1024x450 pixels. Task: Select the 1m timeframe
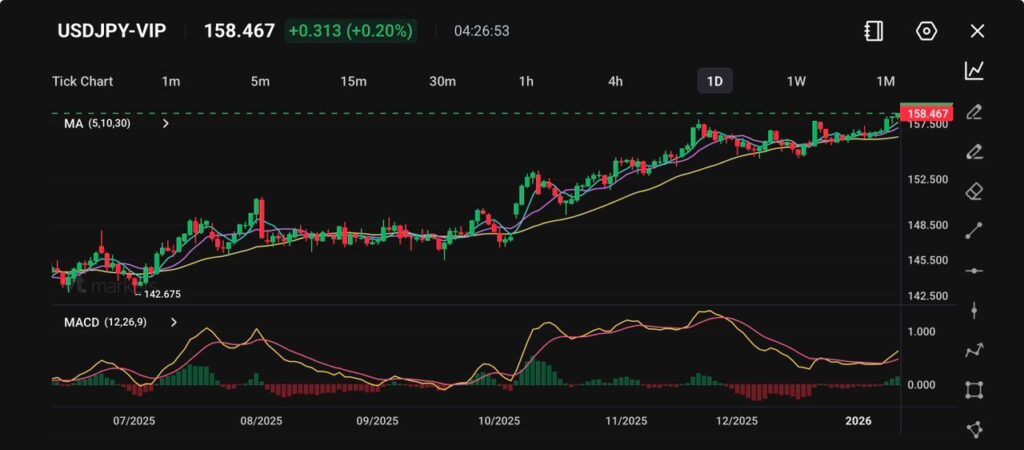coord(170,81)
